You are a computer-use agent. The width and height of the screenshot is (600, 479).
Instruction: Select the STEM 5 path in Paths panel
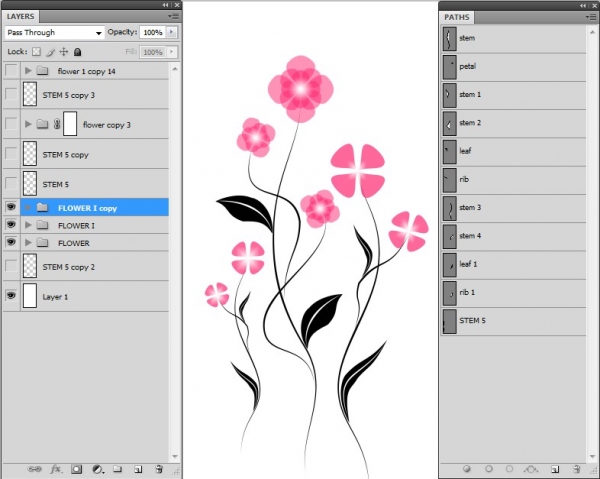(x=513, y=322)
